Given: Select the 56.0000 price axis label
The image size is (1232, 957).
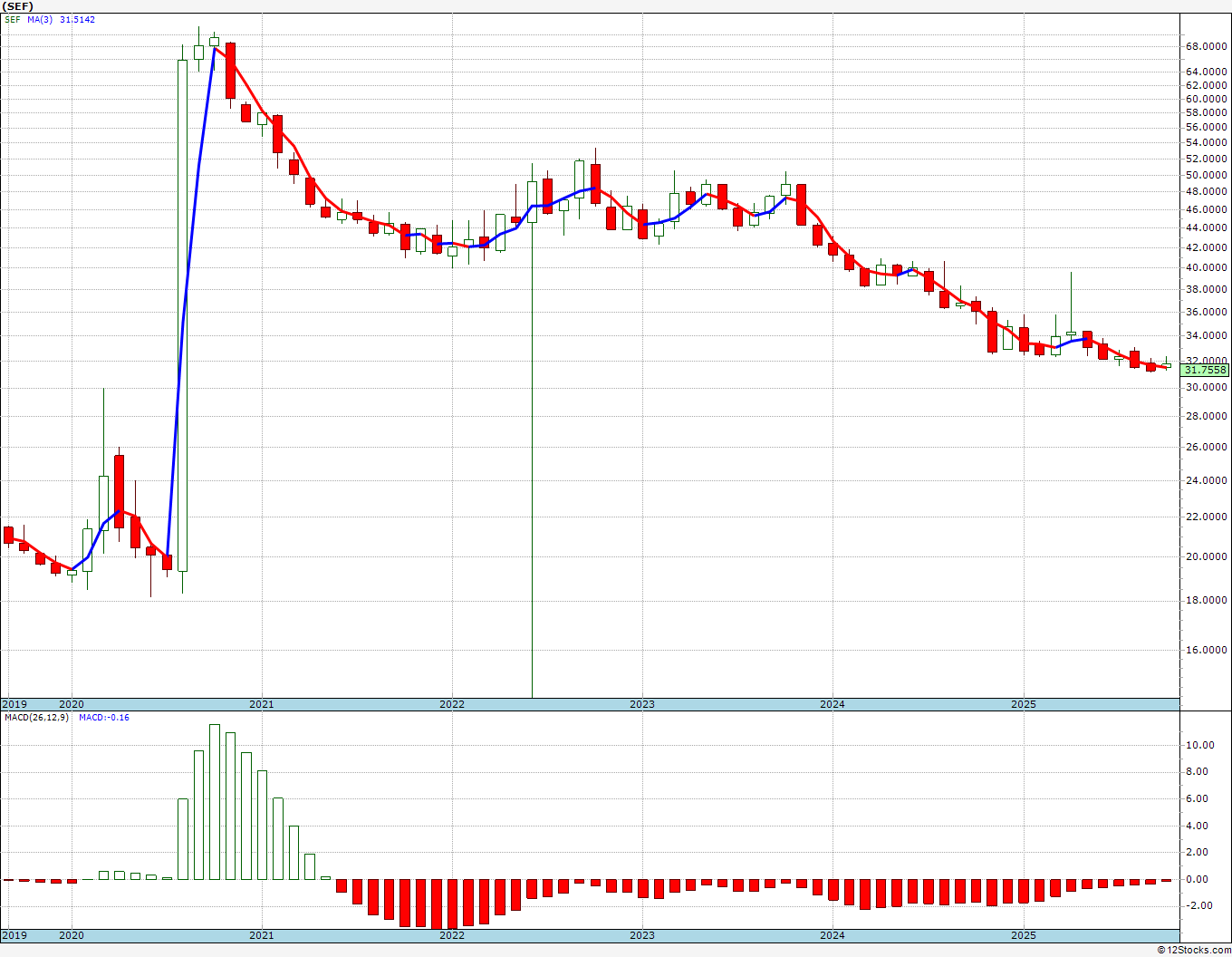Looking at the screenshot, I should pos(1207,129).
